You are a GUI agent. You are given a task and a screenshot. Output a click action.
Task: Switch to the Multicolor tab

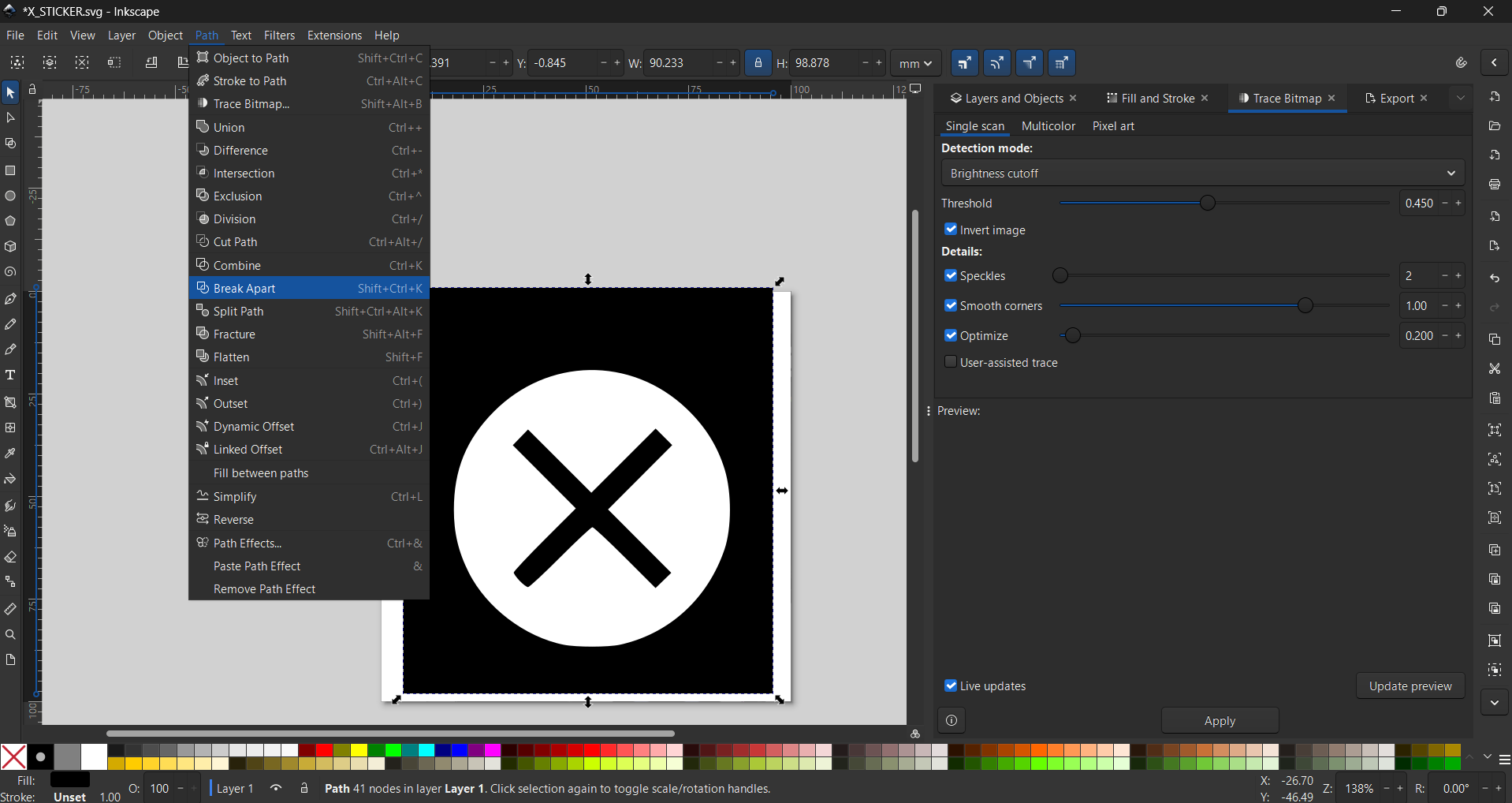pyautogui.click(x=1048, y=126)
